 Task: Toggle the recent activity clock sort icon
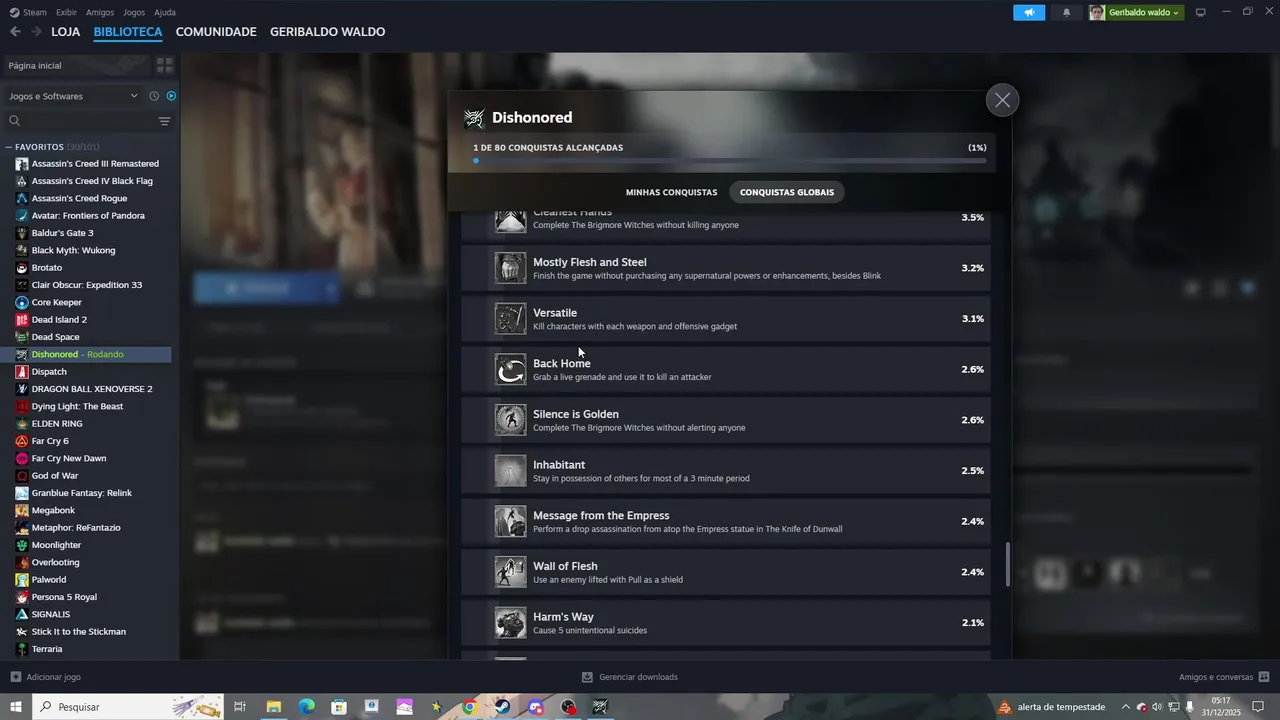154,96
